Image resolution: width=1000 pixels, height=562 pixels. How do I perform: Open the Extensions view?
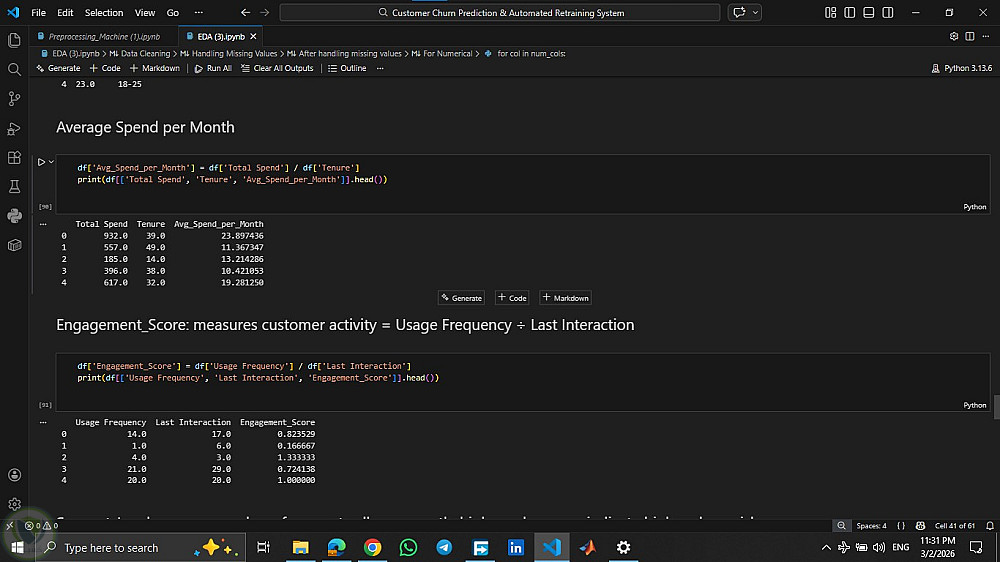pos(14,157)
